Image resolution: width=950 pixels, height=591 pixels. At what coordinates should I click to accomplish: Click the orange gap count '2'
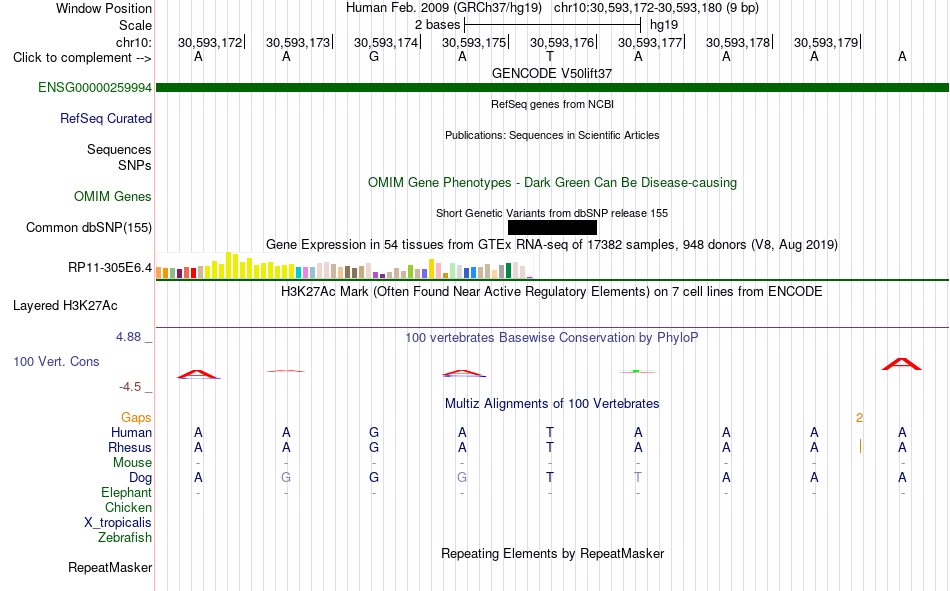859,418
